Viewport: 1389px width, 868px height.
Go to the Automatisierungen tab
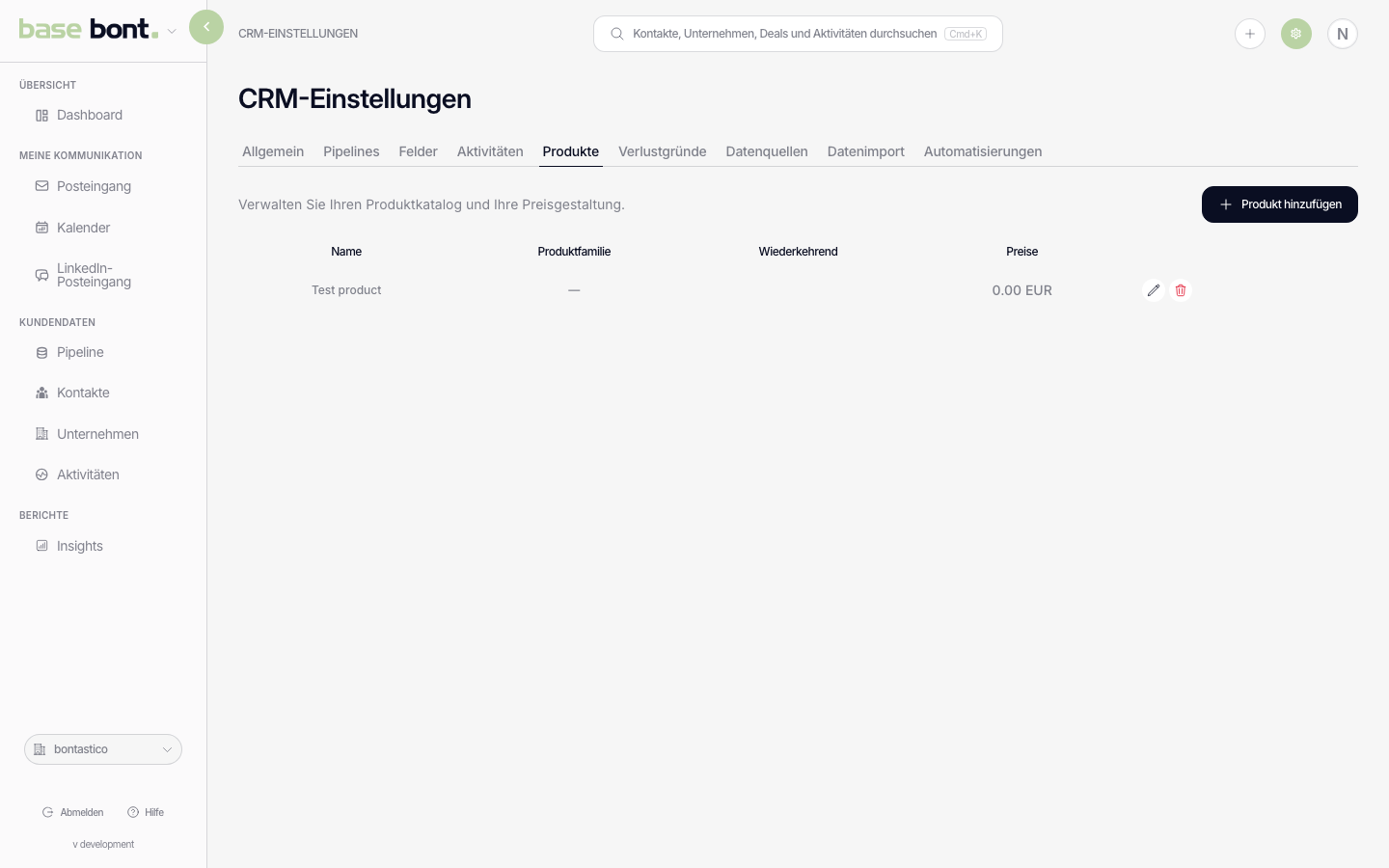click(x=983, y=151)
